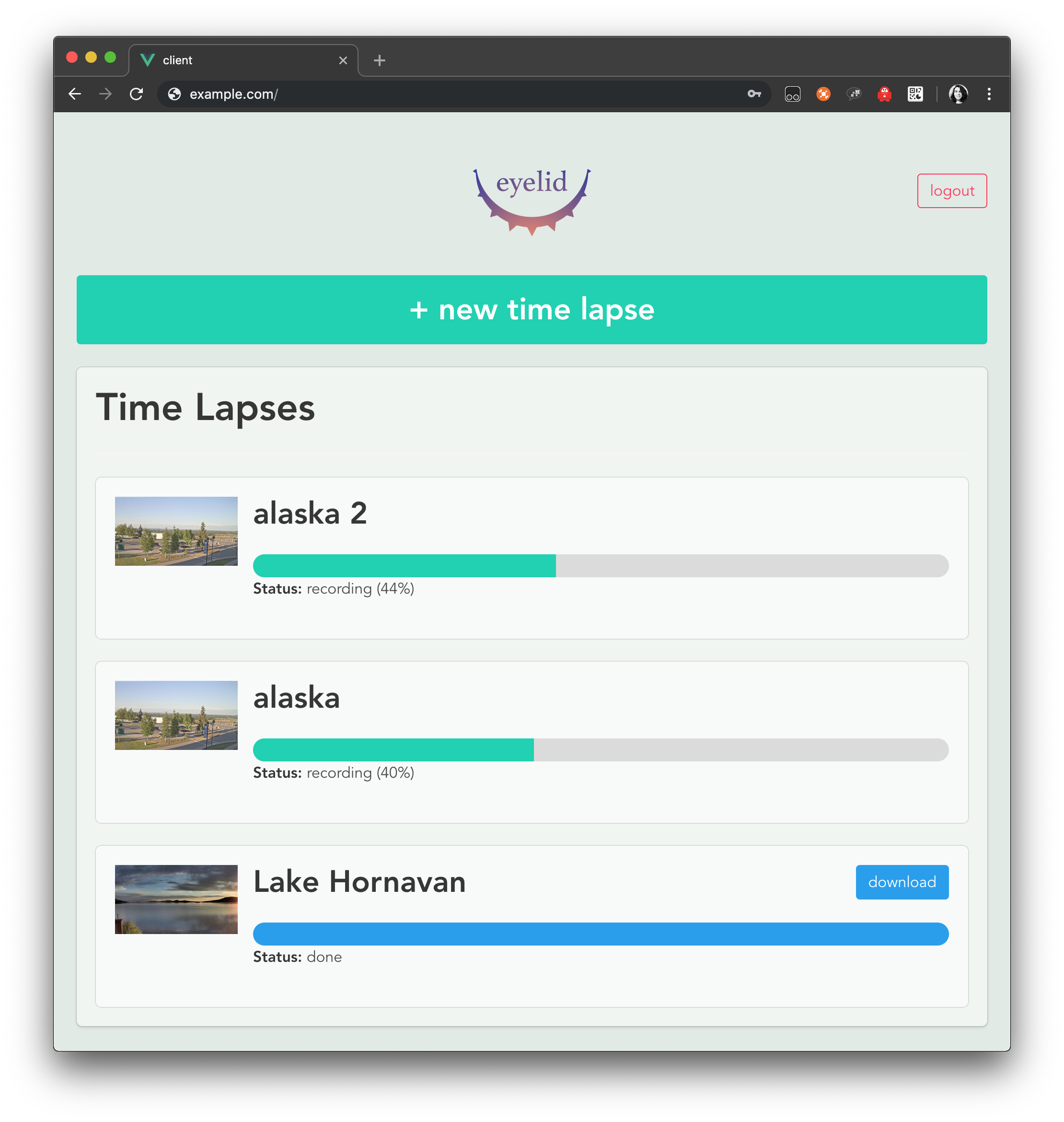Screen dimensions: 1064x1122
Task: Create a new time lapse
Action: coord(532,310)
